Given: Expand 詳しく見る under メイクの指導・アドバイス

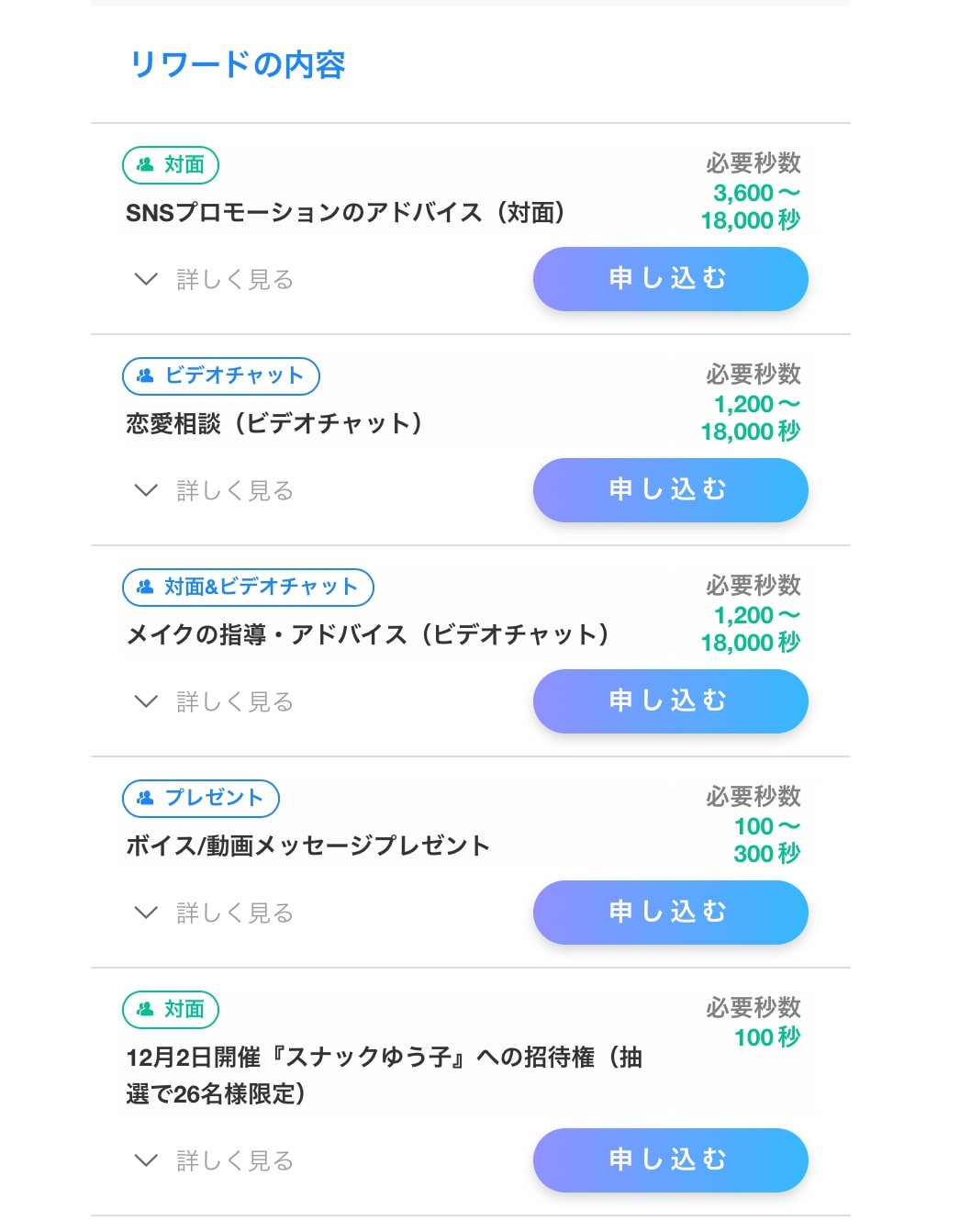Looking at the screenshot, I should [x=213, y=701].
